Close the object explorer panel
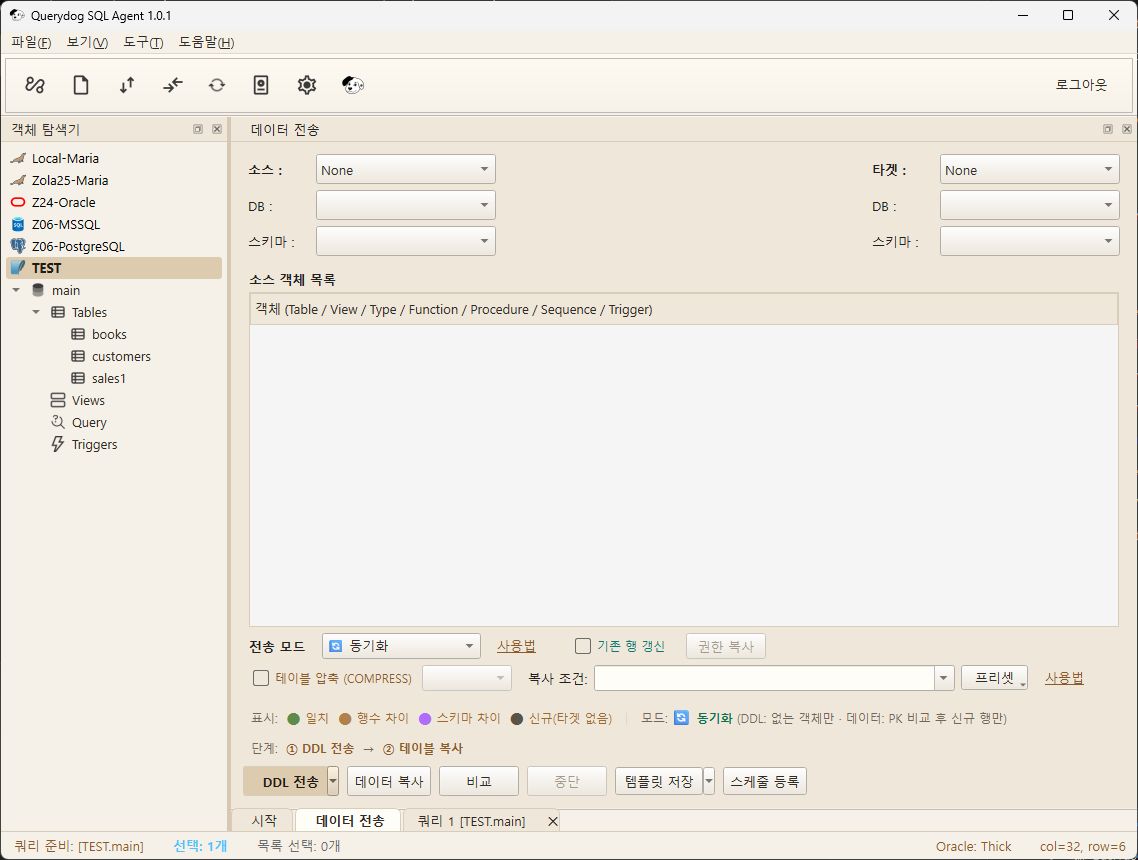The image size is (1138, 860). point(217,129)
